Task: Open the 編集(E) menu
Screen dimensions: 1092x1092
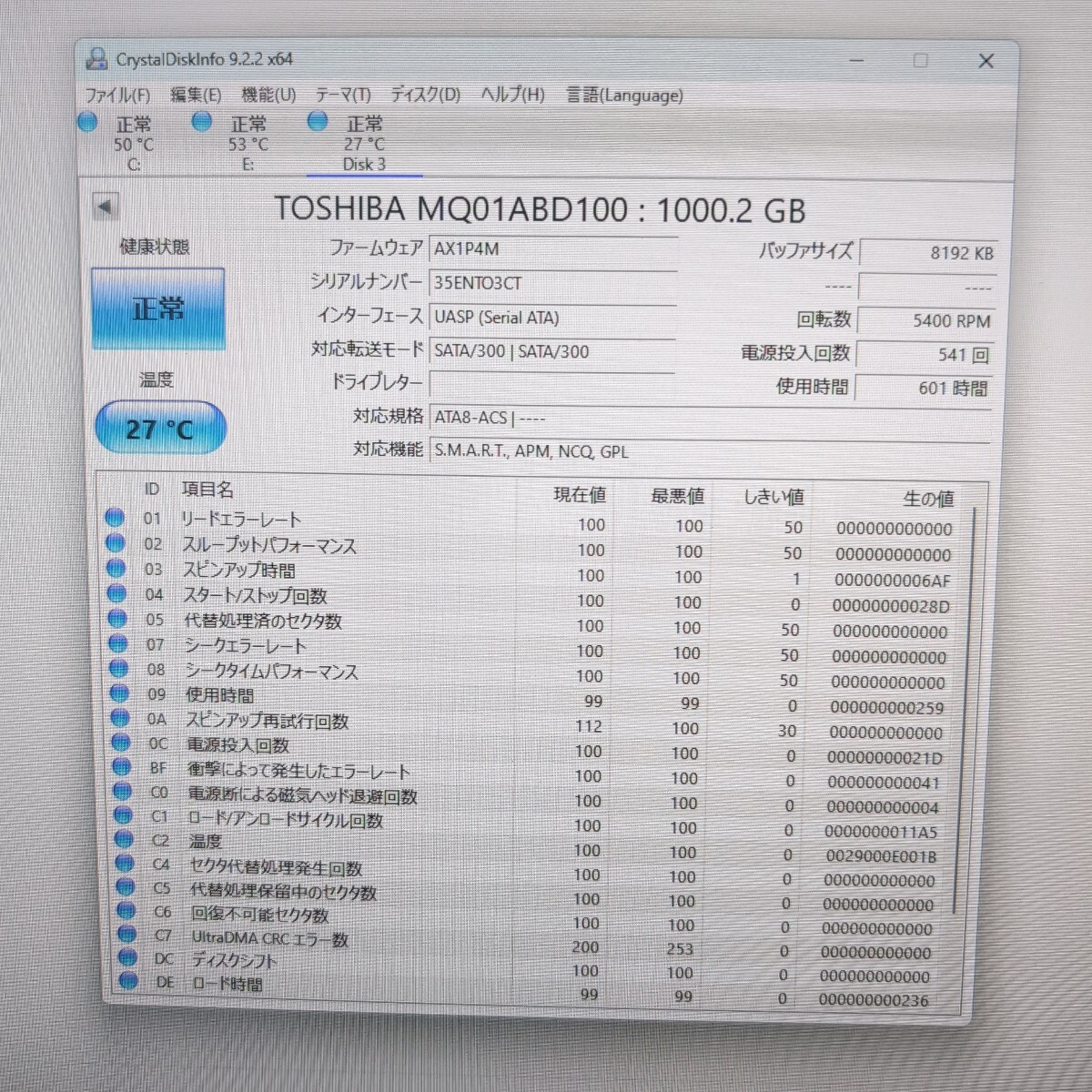Action: click(x=196, y=95)
